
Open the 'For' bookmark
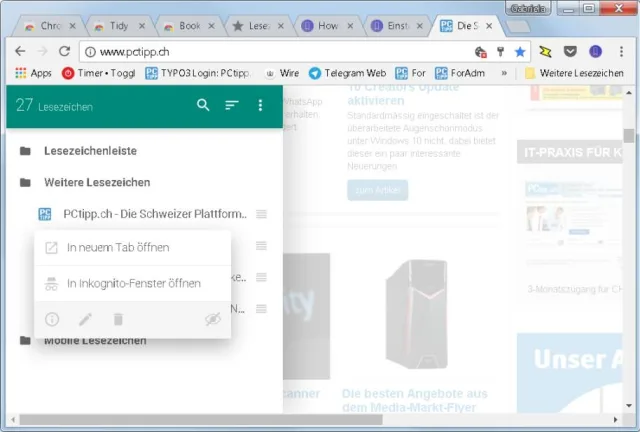coord(411,73)
